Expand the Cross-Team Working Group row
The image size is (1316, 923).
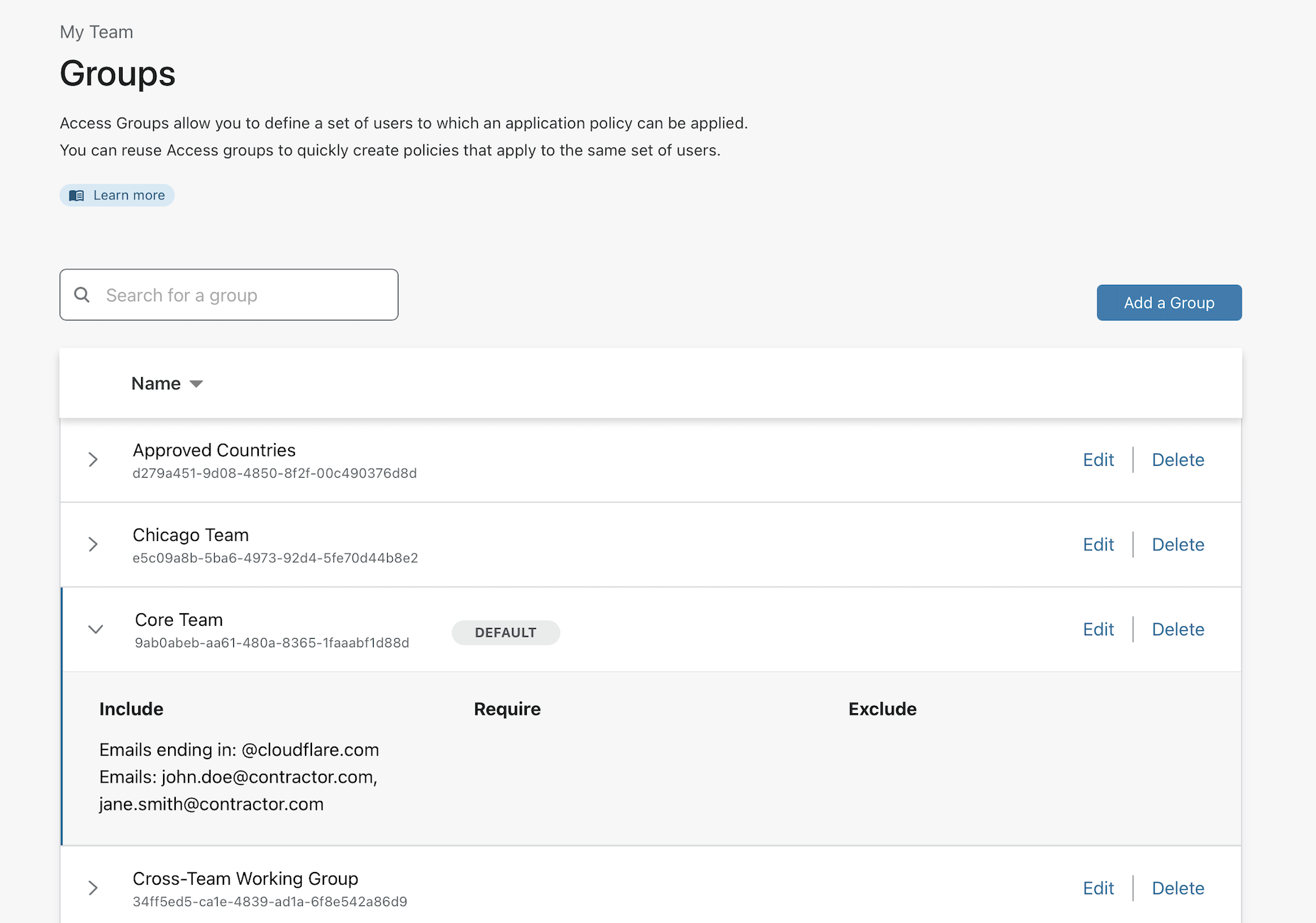pyautogui.click(x=93, y=888)
